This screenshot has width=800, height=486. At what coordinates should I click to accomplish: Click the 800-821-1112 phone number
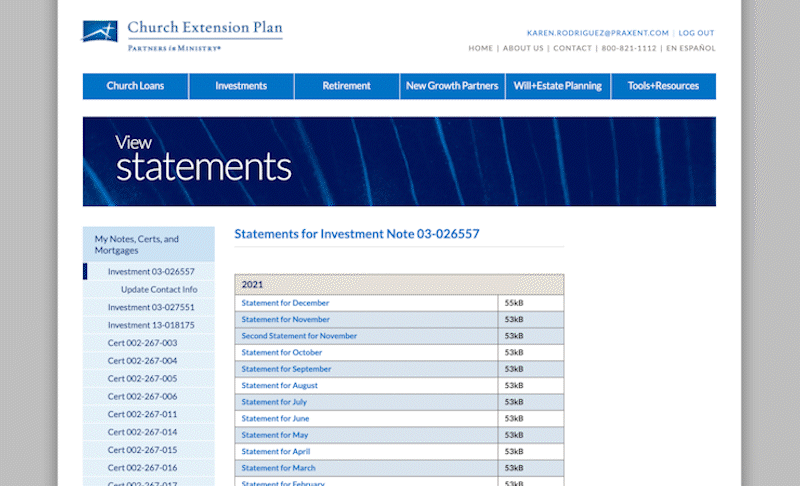(629, 48)
